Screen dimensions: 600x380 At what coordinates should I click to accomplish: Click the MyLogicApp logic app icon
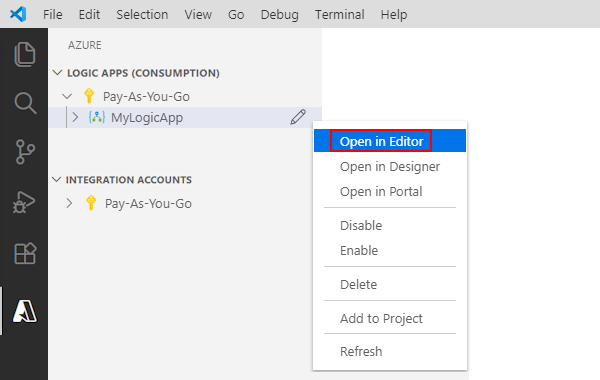(x=97, y=117)
